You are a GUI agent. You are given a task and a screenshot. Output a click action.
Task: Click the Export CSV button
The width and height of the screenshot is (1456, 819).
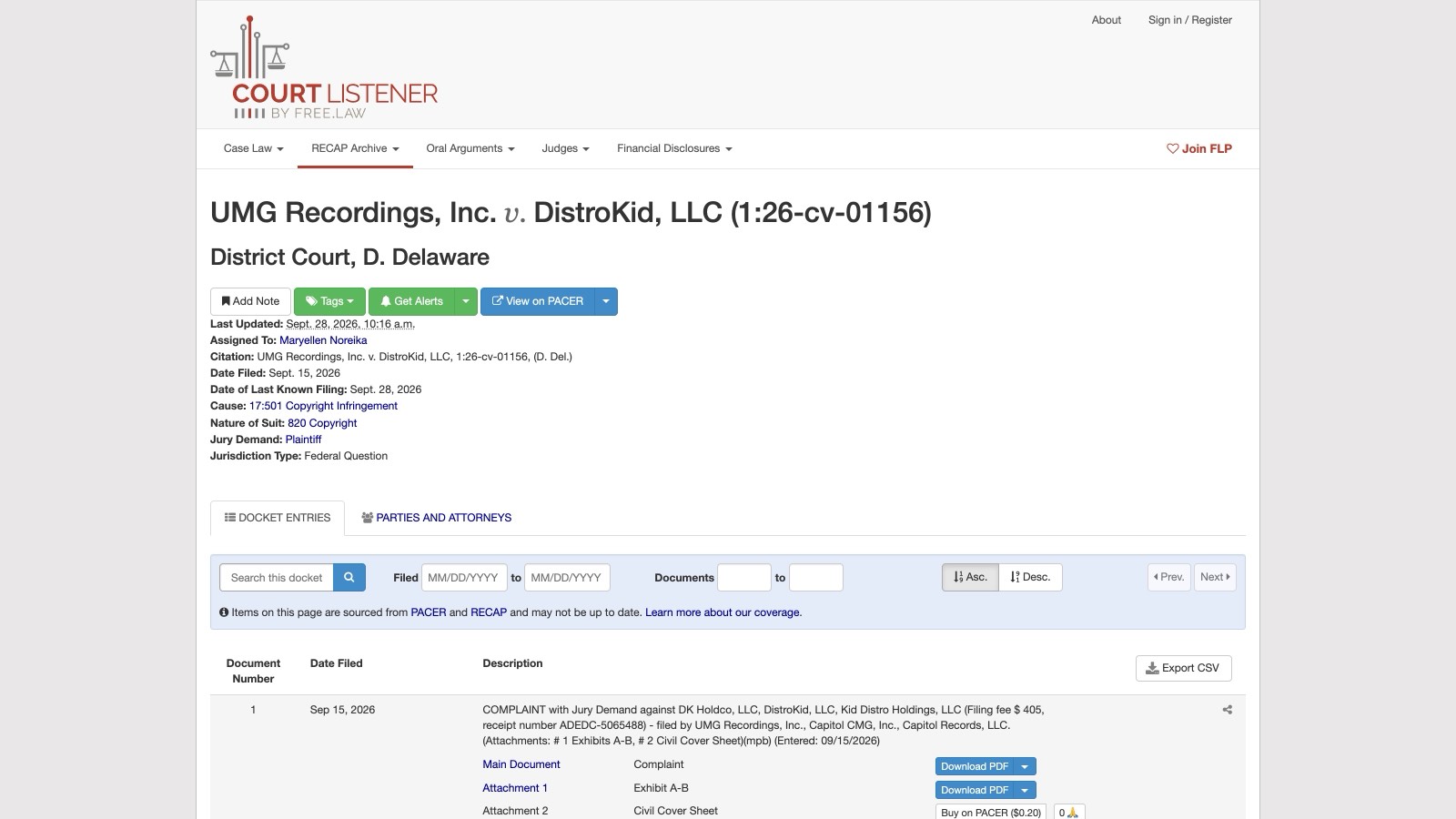(1183, 668)
